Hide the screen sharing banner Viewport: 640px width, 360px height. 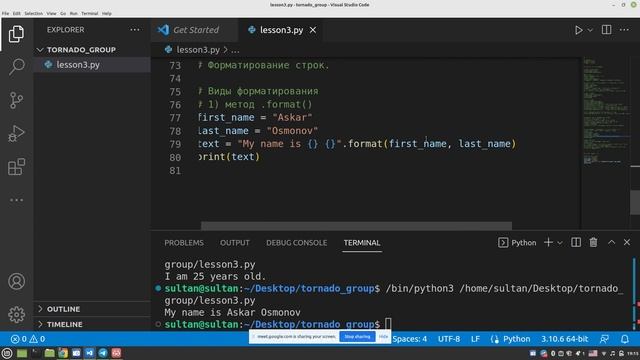(383, 337)
